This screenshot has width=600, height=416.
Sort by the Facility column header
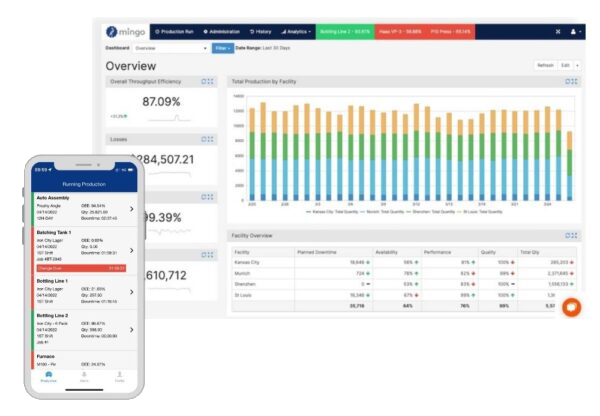[263, 252]
